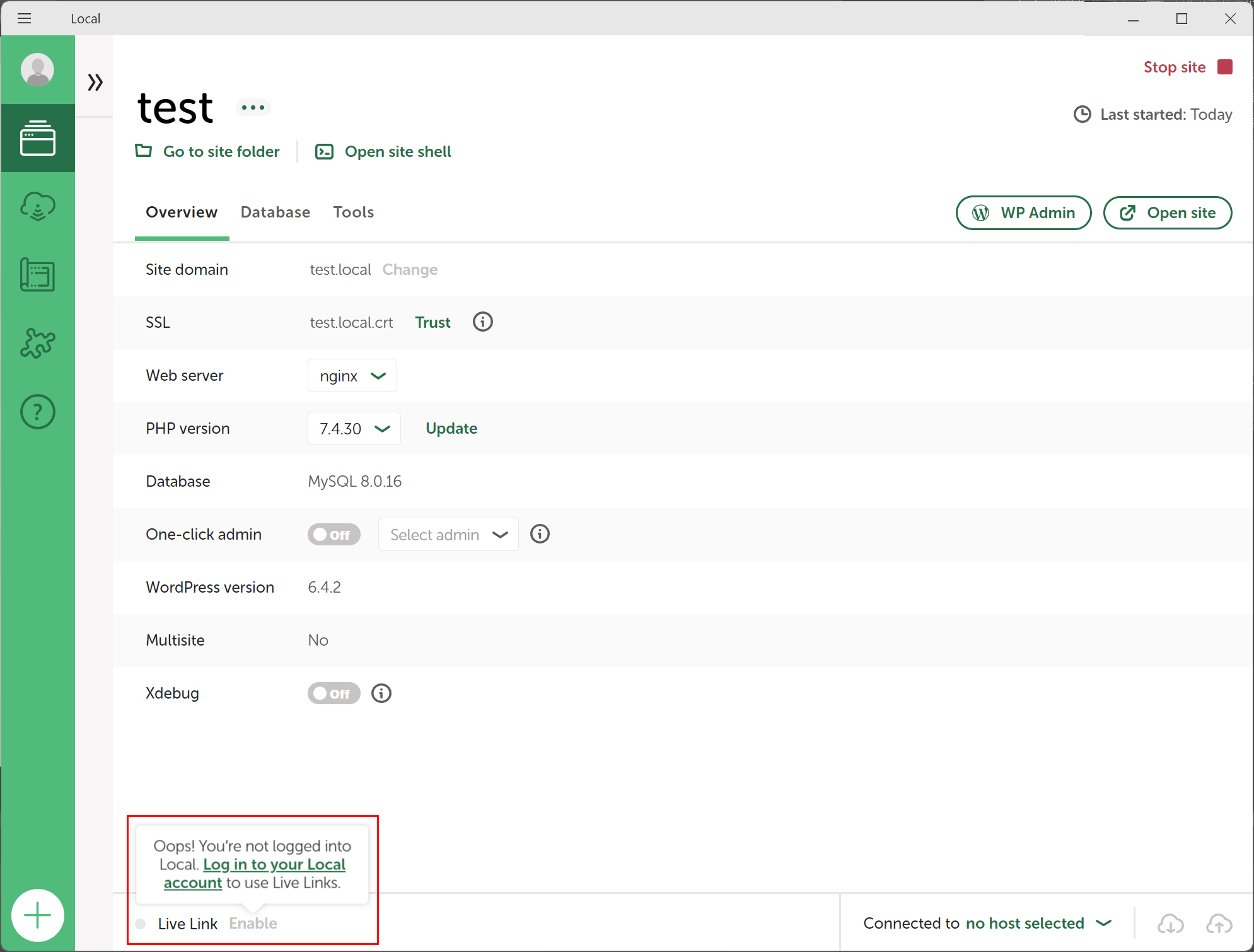Click Update PHP version link
The image size is (1254, 952).
click(451, 428)
